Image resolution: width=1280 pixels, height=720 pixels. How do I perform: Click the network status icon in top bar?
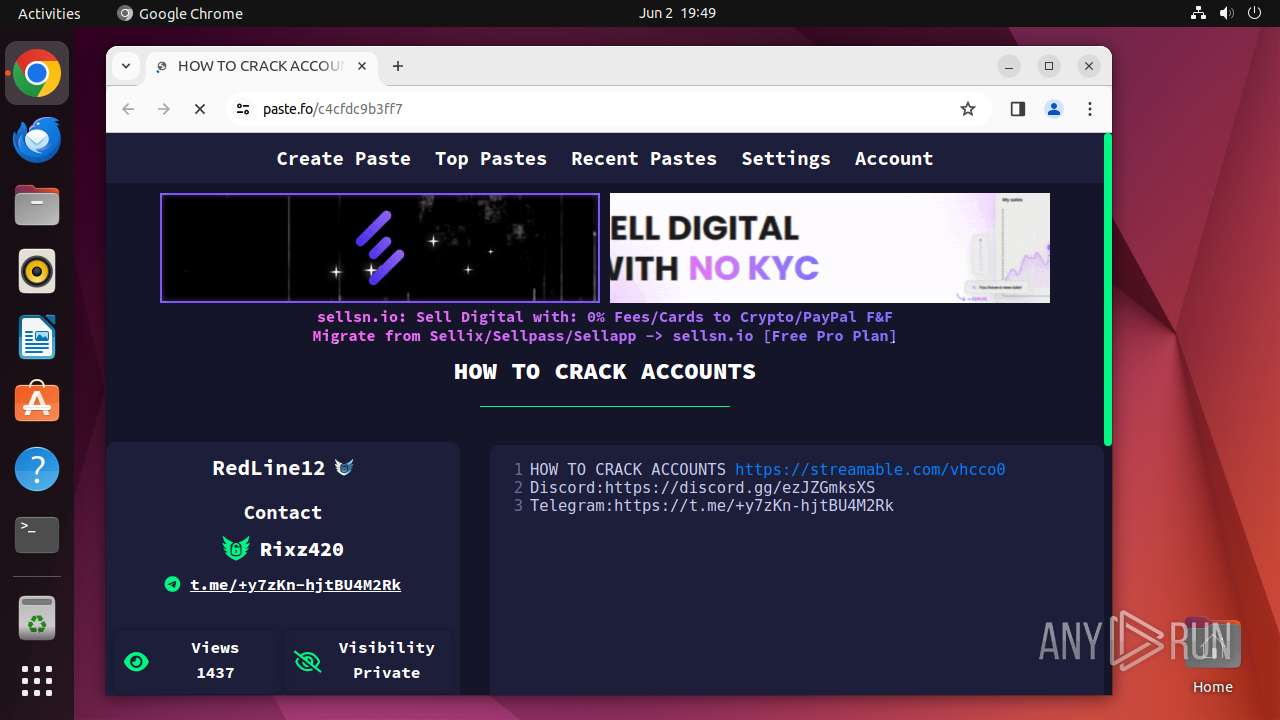pos(1199,13)
